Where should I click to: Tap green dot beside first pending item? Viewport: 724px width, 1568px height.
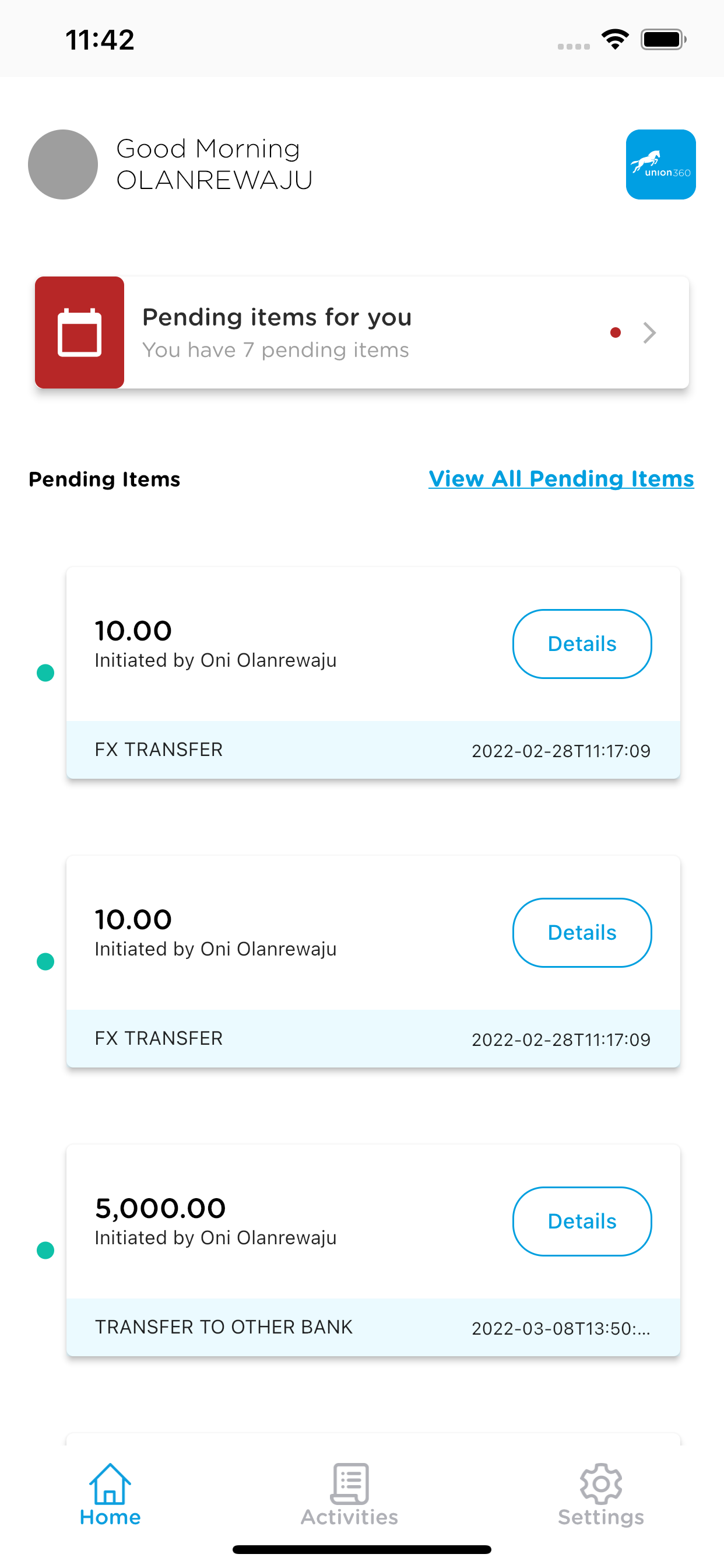pyautogui.click(x=45, y=673)
